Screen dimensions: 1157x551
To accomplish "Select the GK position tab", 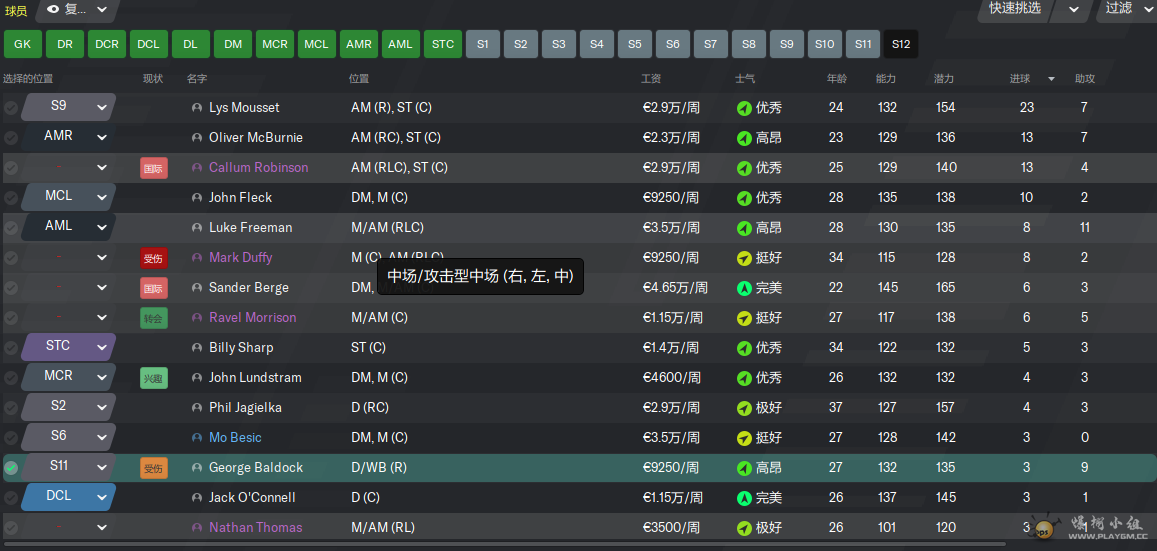I will [22, 44].
